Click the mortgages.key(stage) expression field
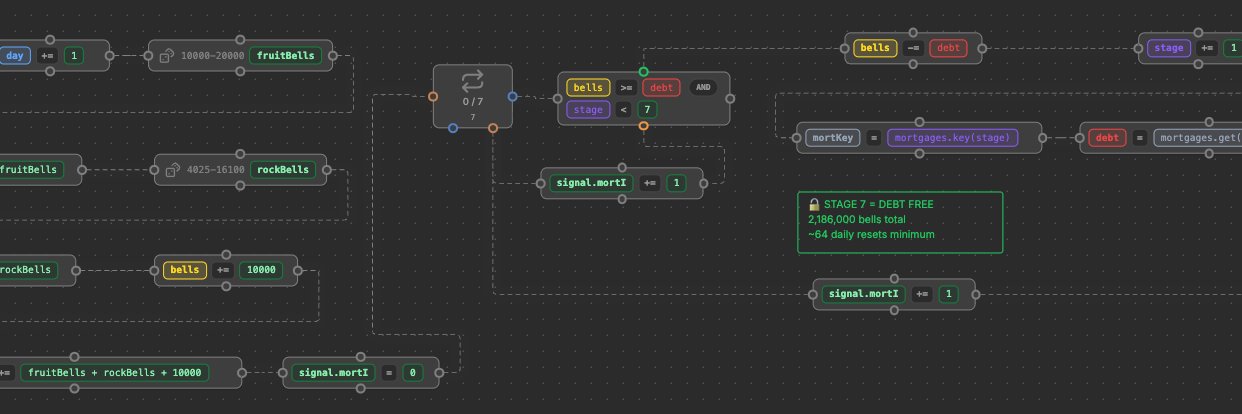 pyautogui.click(x=953, y=138)
